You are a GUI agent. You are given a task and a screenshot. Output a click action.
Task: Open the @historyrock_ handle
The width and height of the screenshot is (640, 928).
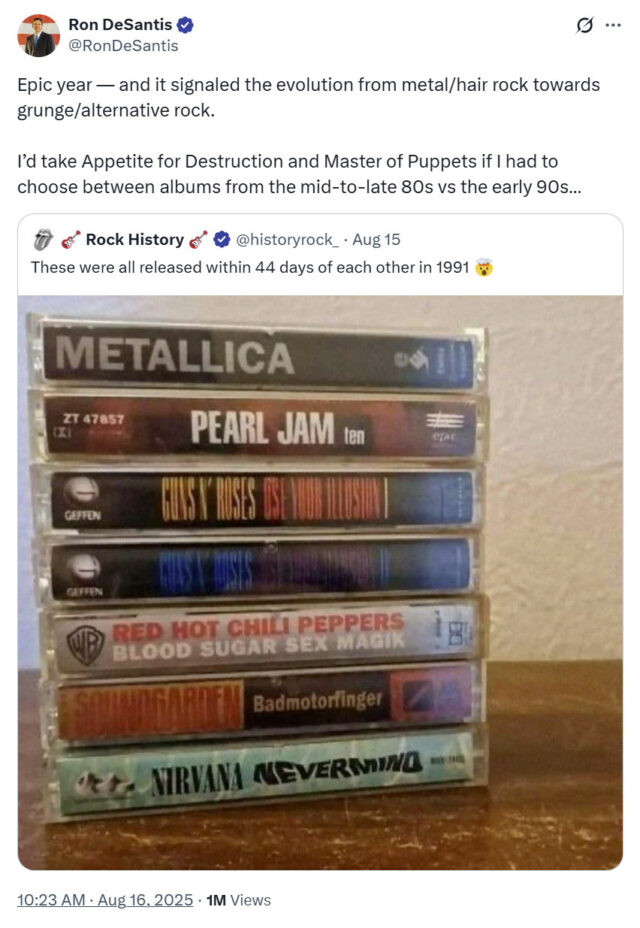(x=287, y=239)
